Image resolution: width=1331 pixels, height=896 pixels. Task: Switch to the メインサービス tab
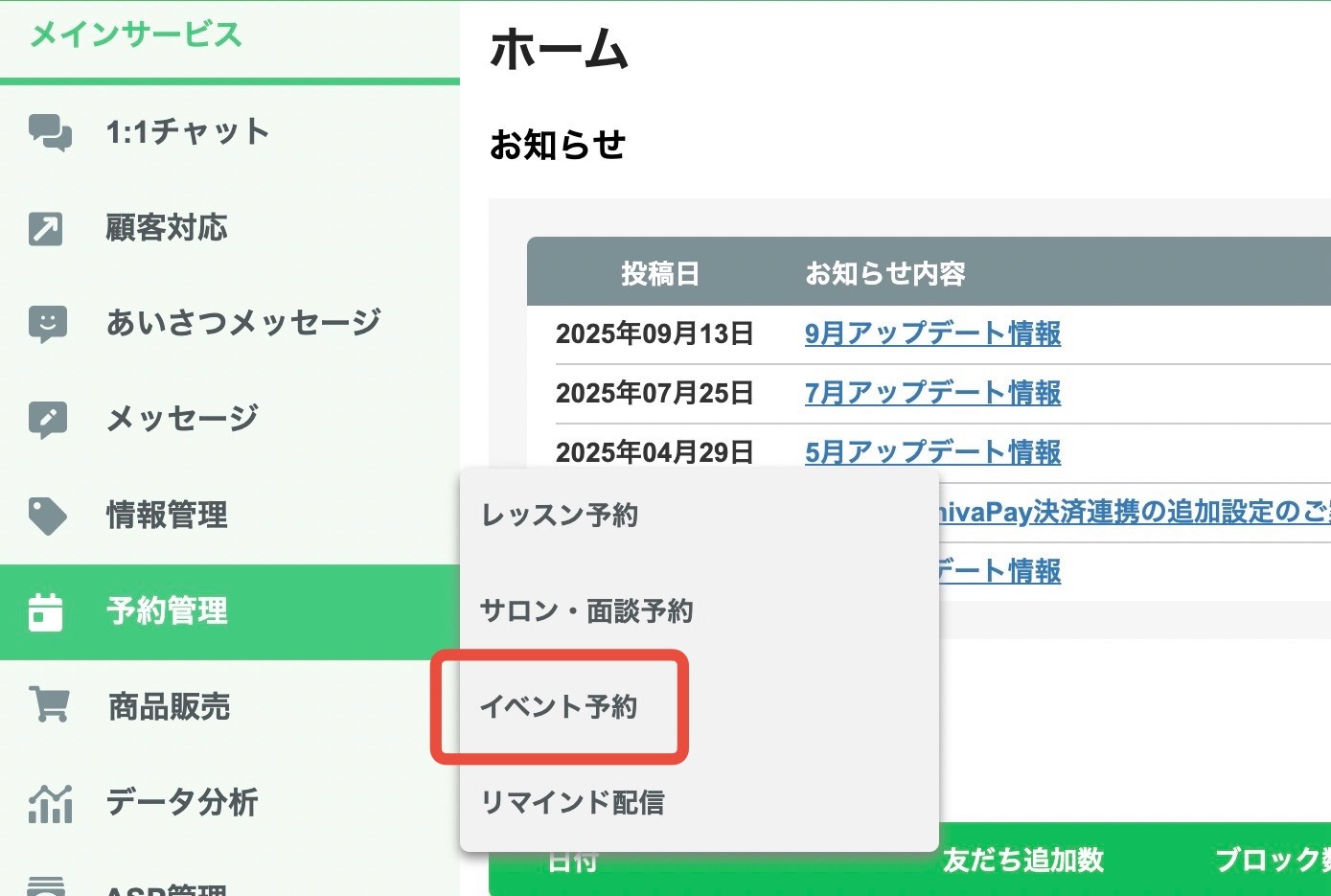136,35
